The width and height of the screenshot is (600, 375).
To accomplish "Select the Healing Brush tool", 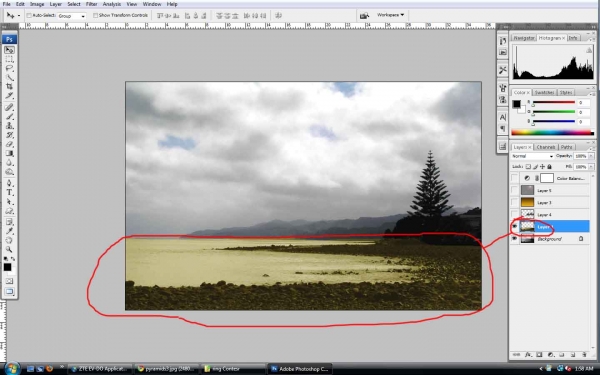I will click(9, 108).
